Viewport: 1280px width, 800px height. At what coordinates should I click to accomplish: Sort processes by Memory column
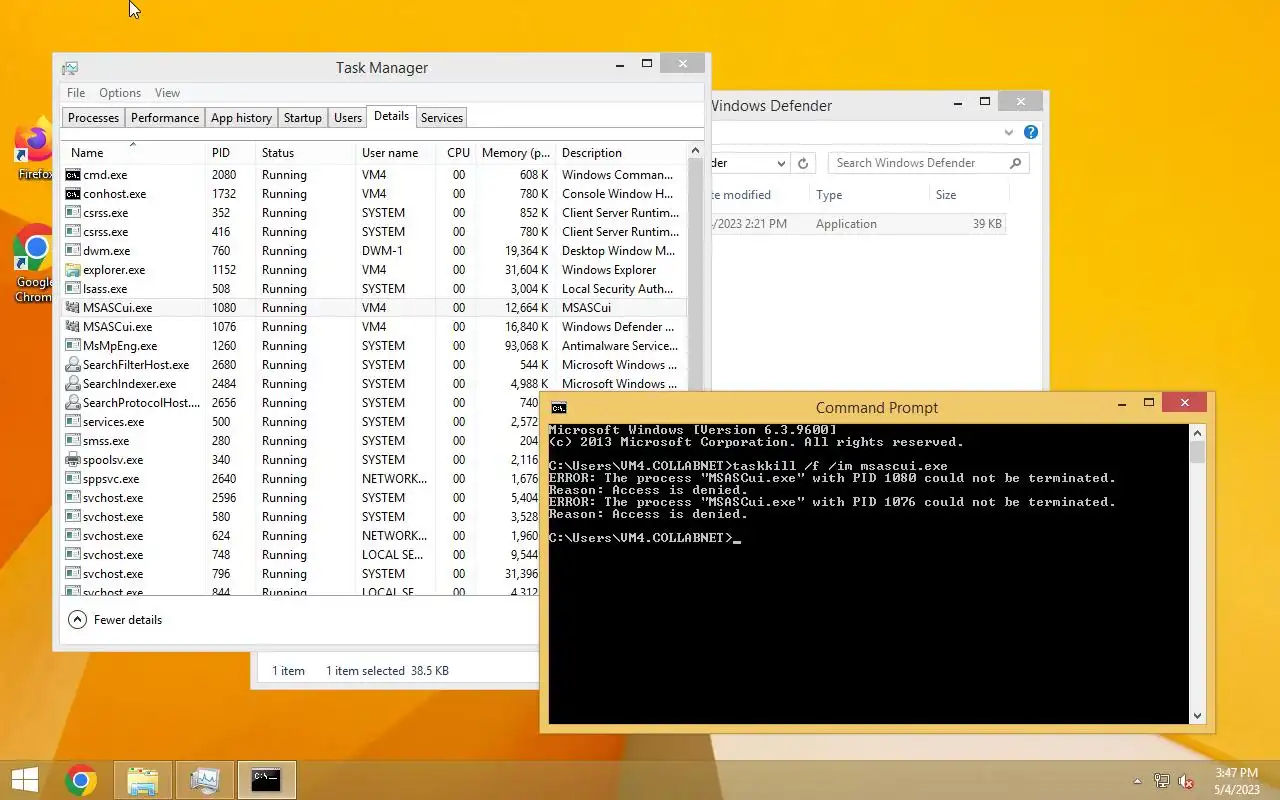point(515,153)
